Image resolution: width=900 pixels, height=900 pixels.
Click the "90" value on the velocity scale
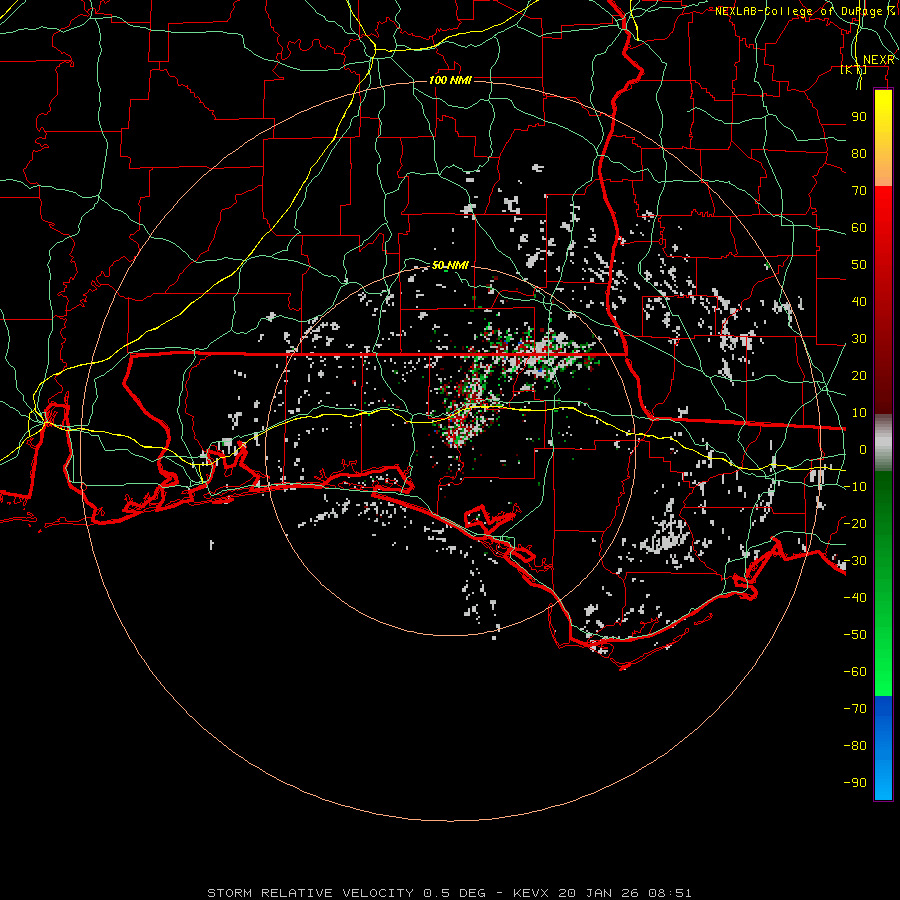[859, 117]
